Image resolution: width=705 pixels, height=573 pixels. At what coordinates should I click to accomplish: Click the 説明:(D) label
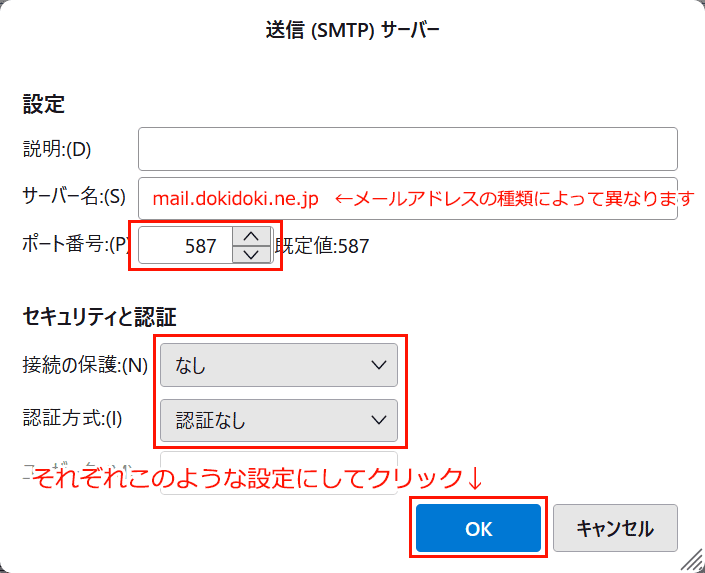[57, 149]
